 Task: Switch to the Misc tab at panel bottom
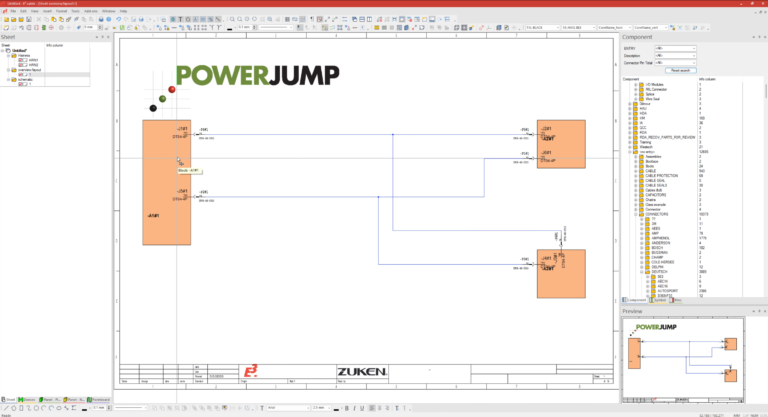676,300
